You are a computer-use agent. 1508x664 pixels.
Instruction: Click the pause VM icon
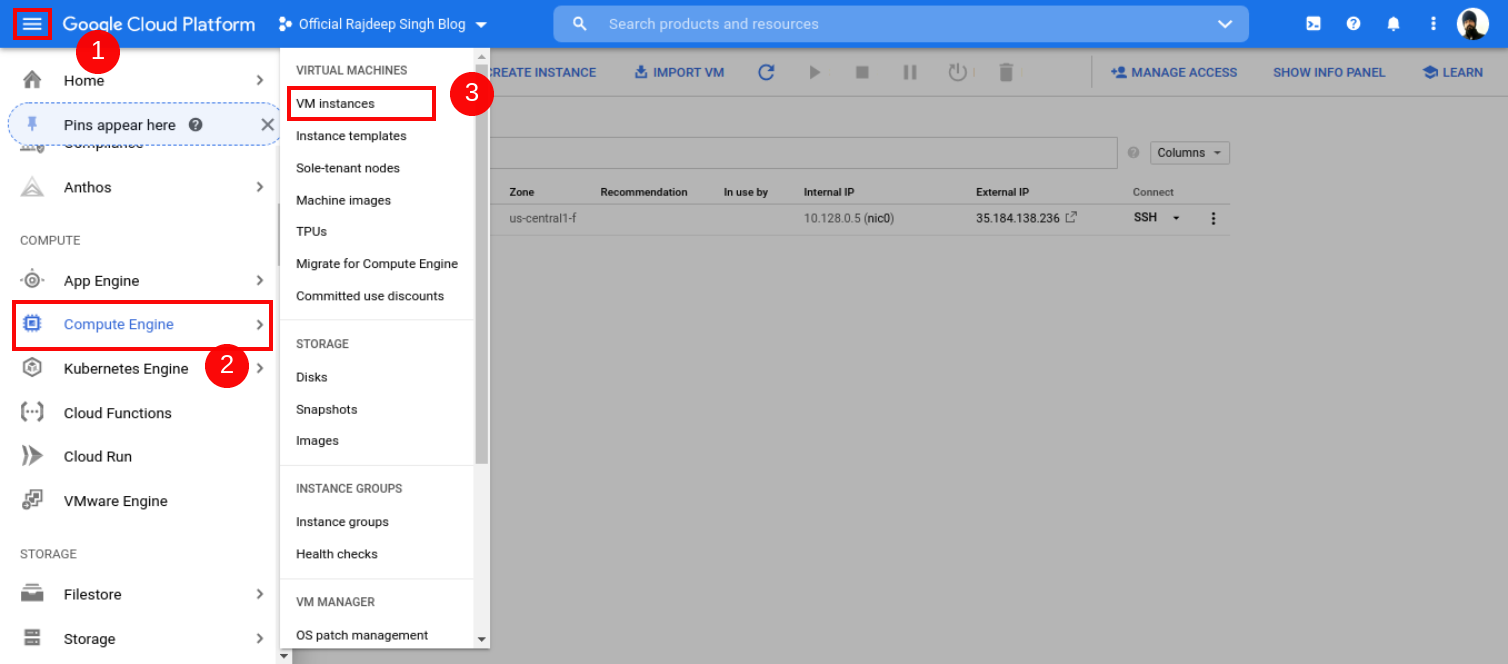(x=910, y=71)
